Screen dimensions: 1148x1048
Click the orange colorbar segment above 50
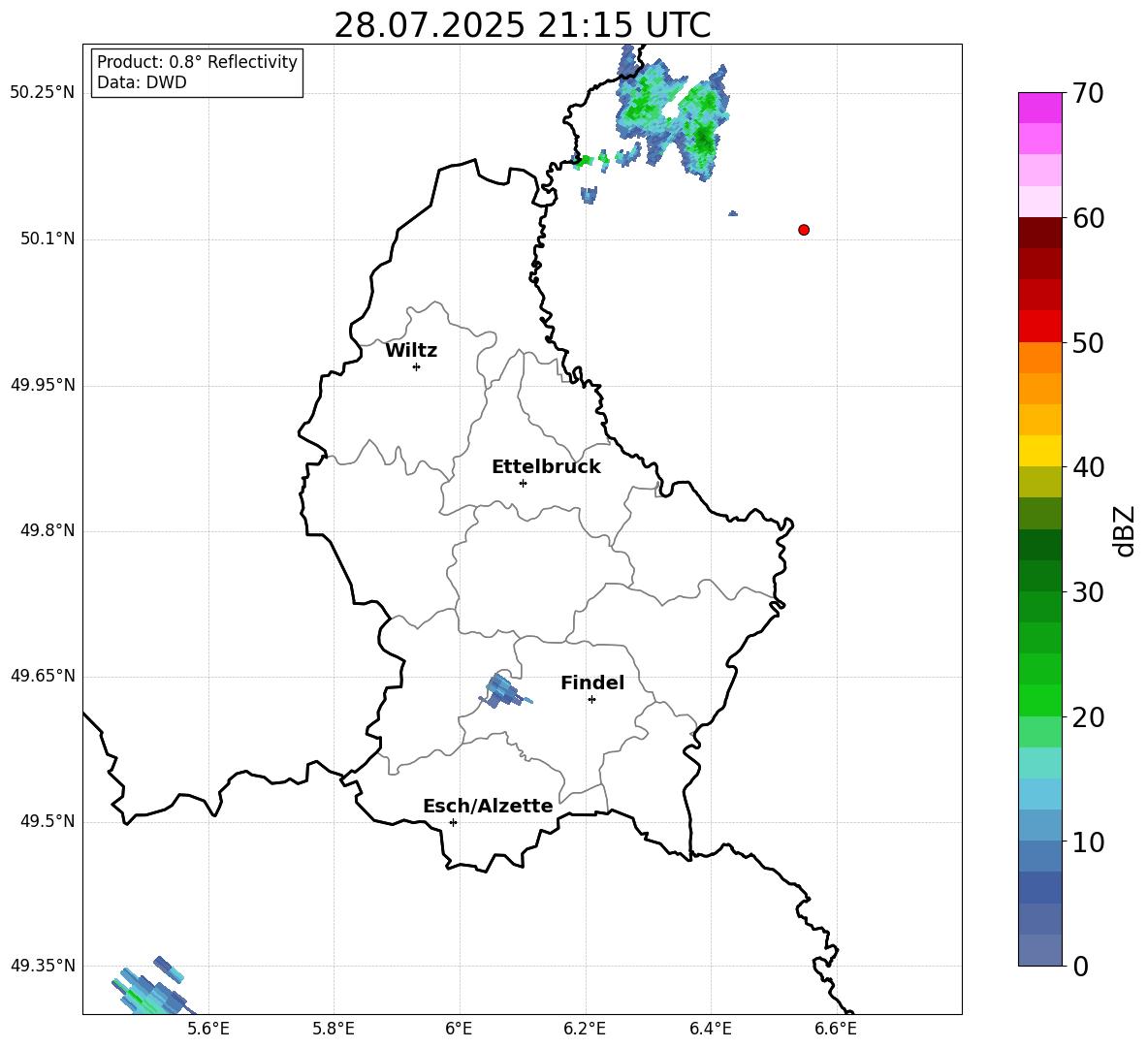coord(1040,357)
